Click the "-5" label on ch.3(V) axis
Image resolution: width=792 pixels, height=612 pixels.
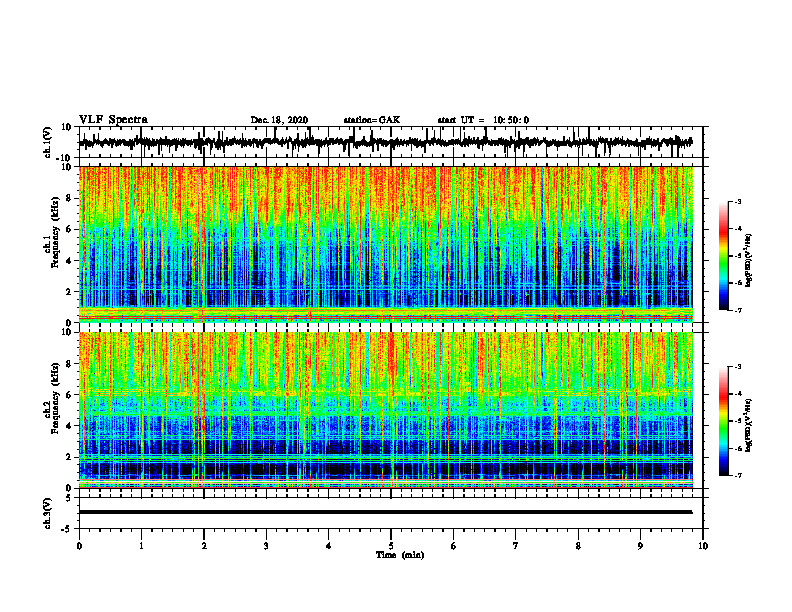point(67,529)
